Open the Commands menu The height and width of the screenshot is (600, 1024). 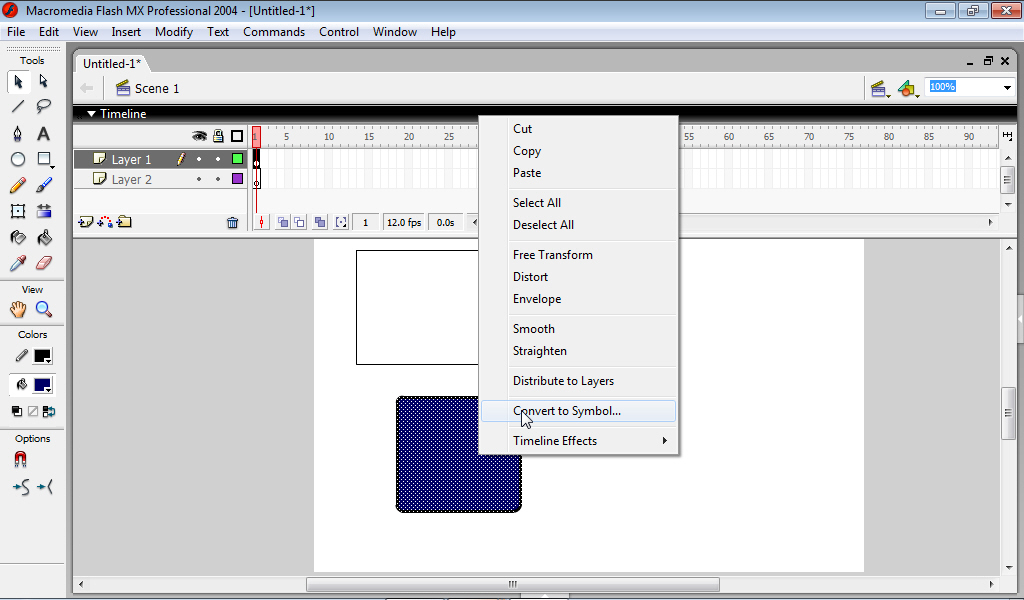[x=274, y=32]
